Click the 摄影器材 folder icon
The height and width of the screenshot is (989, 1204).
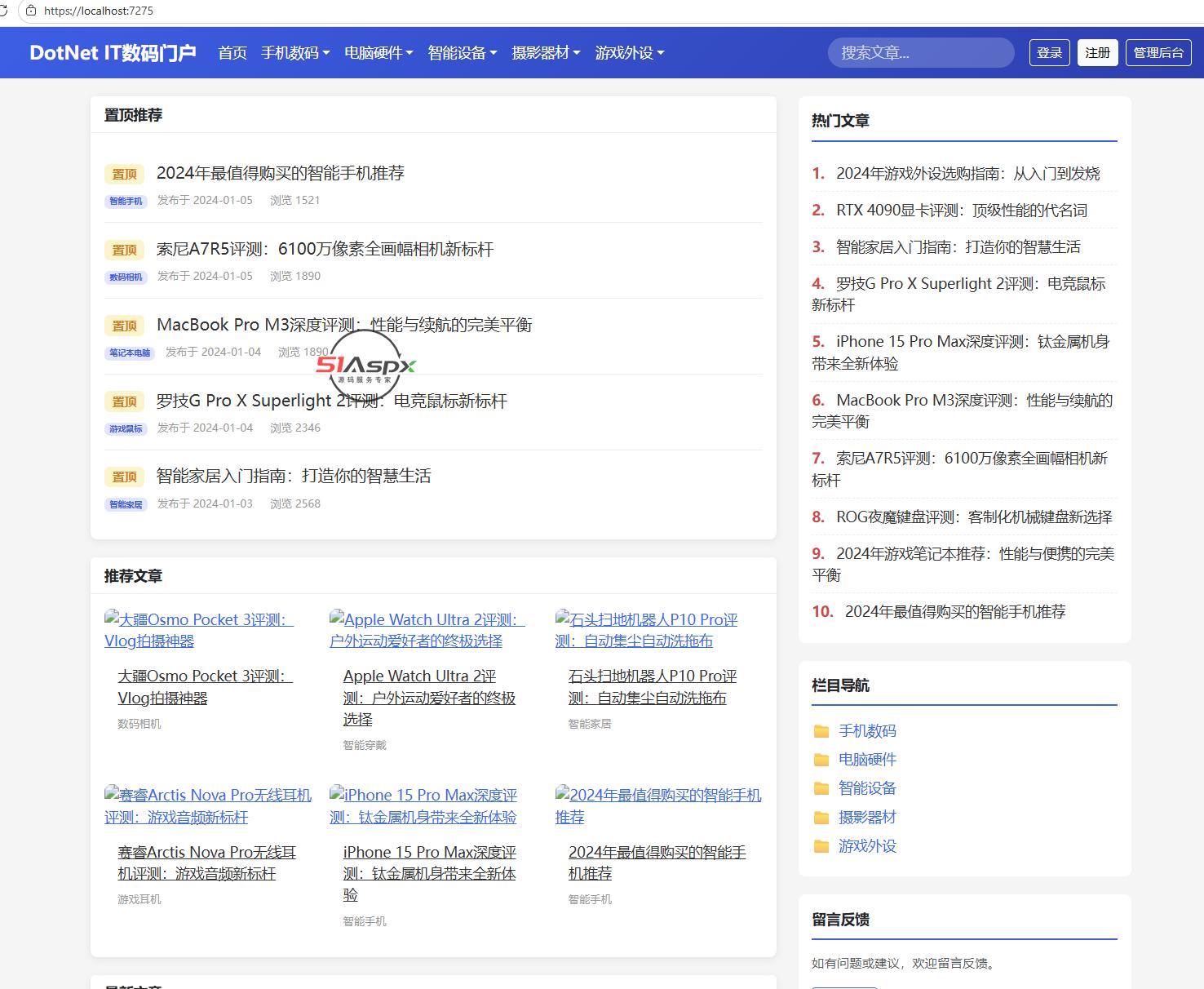pyautogui.click(x=821, y=818)
